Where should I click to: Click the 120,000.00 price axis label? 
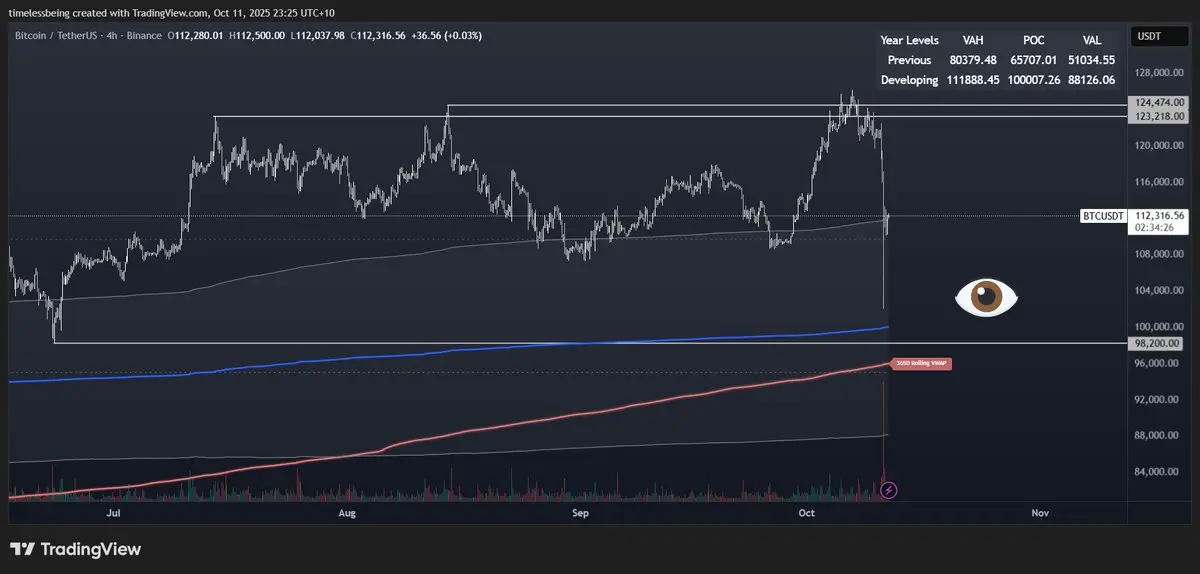coord(1160,145)
